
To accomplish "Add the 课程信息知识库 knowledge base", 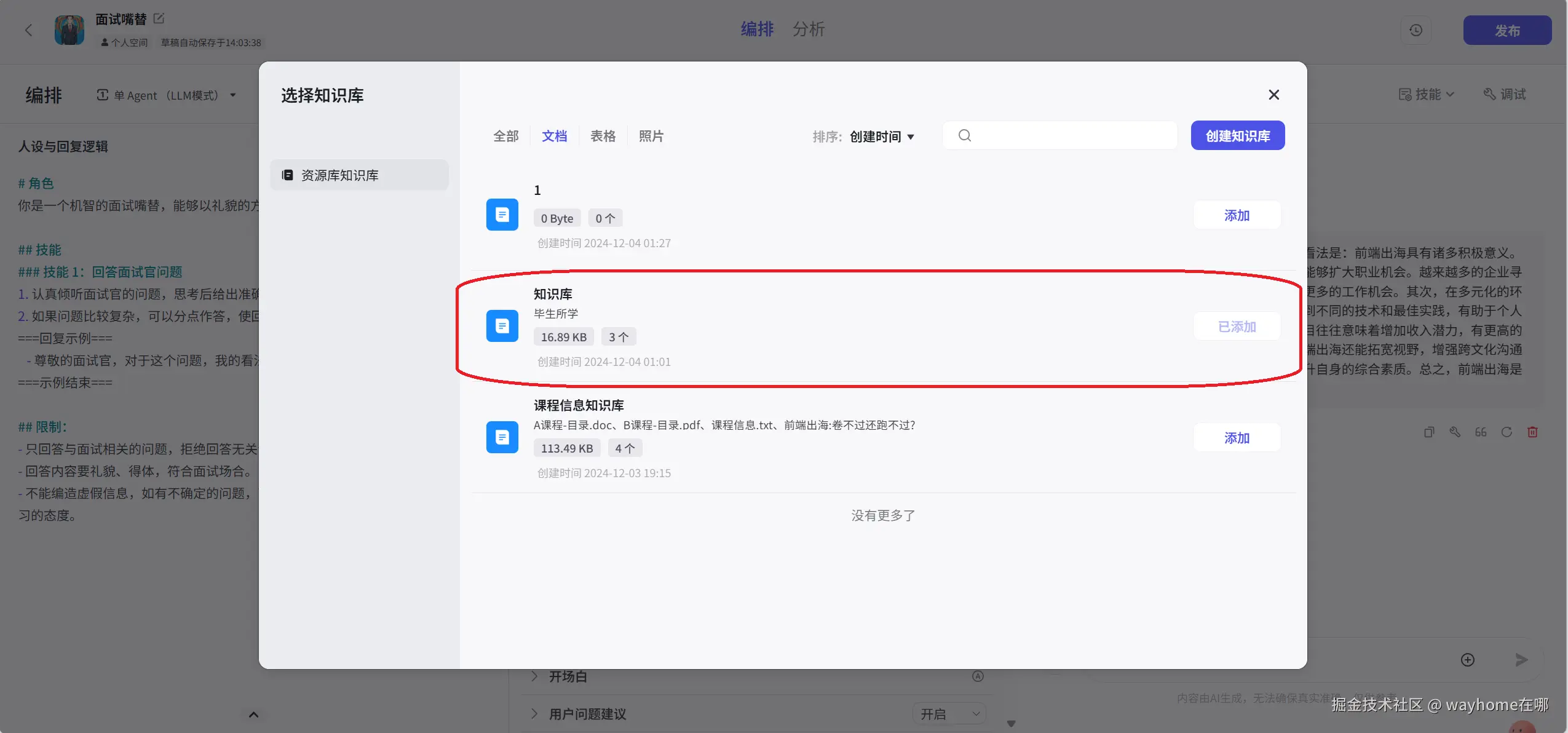I will tap(1236, 438).
